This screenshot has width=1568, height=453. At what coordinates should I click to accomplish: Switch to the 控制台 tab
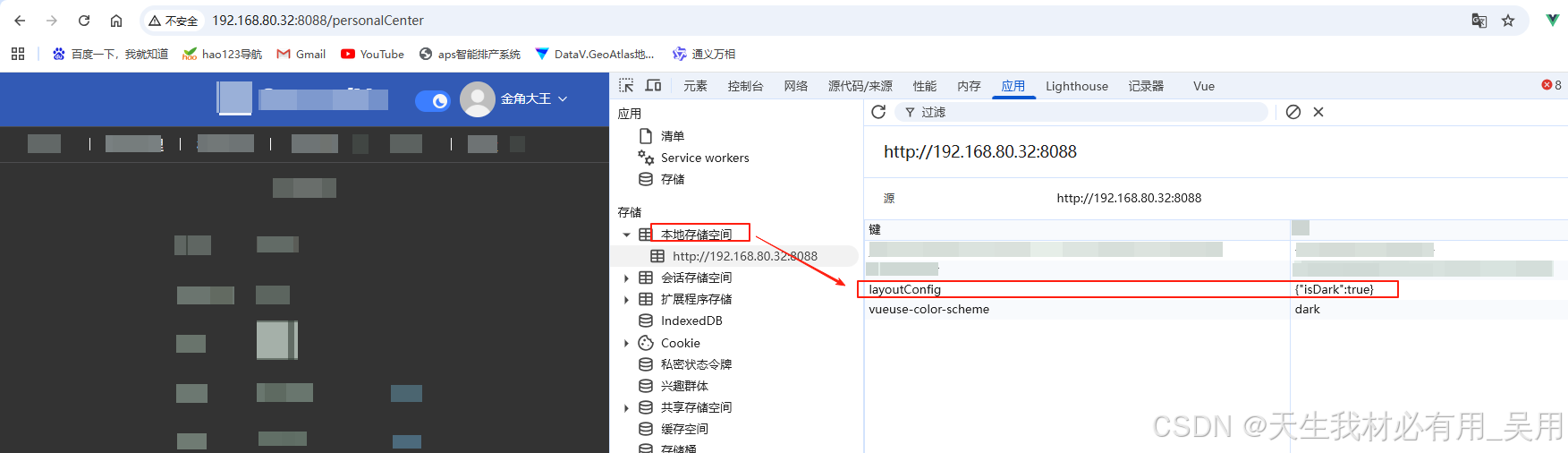pyautogui.click(x=745, y=86)
